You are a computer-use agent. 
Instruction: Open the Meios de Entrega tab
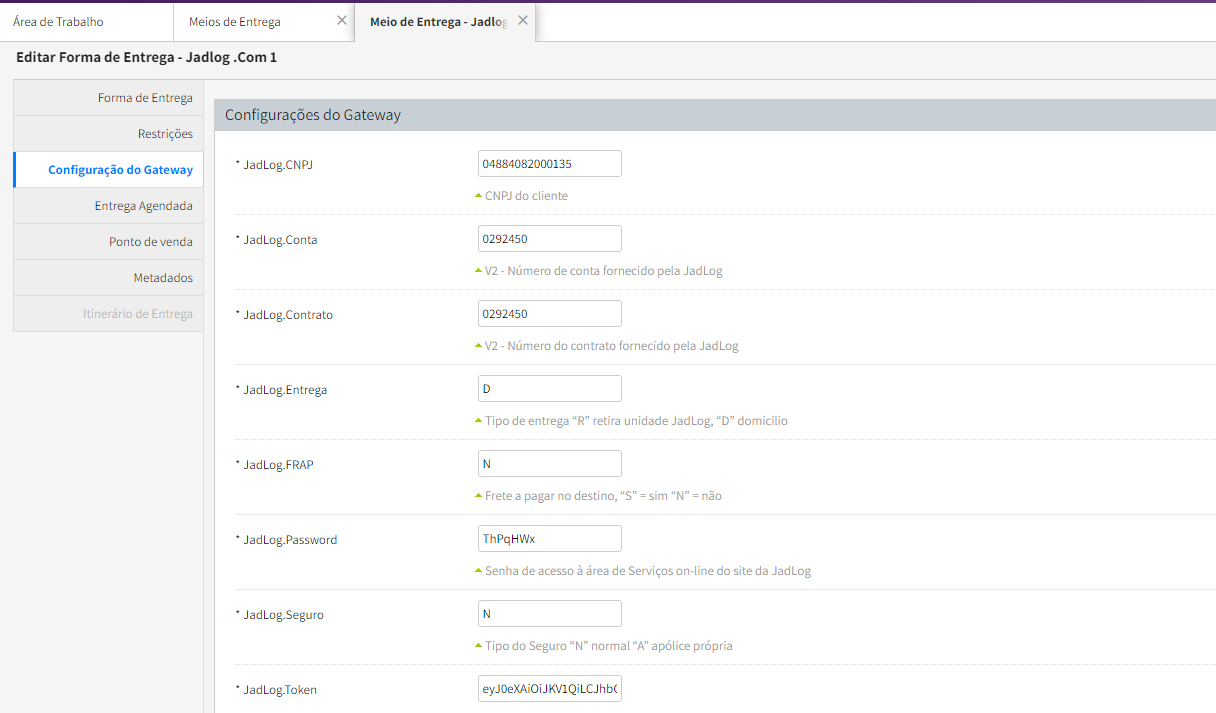[235, 21]
